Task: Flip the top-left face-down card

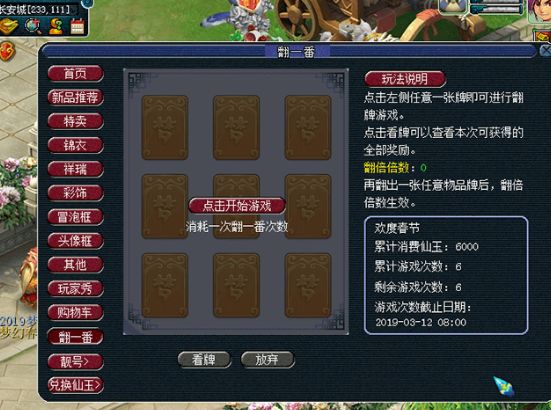Action: (x=165, y=128)
